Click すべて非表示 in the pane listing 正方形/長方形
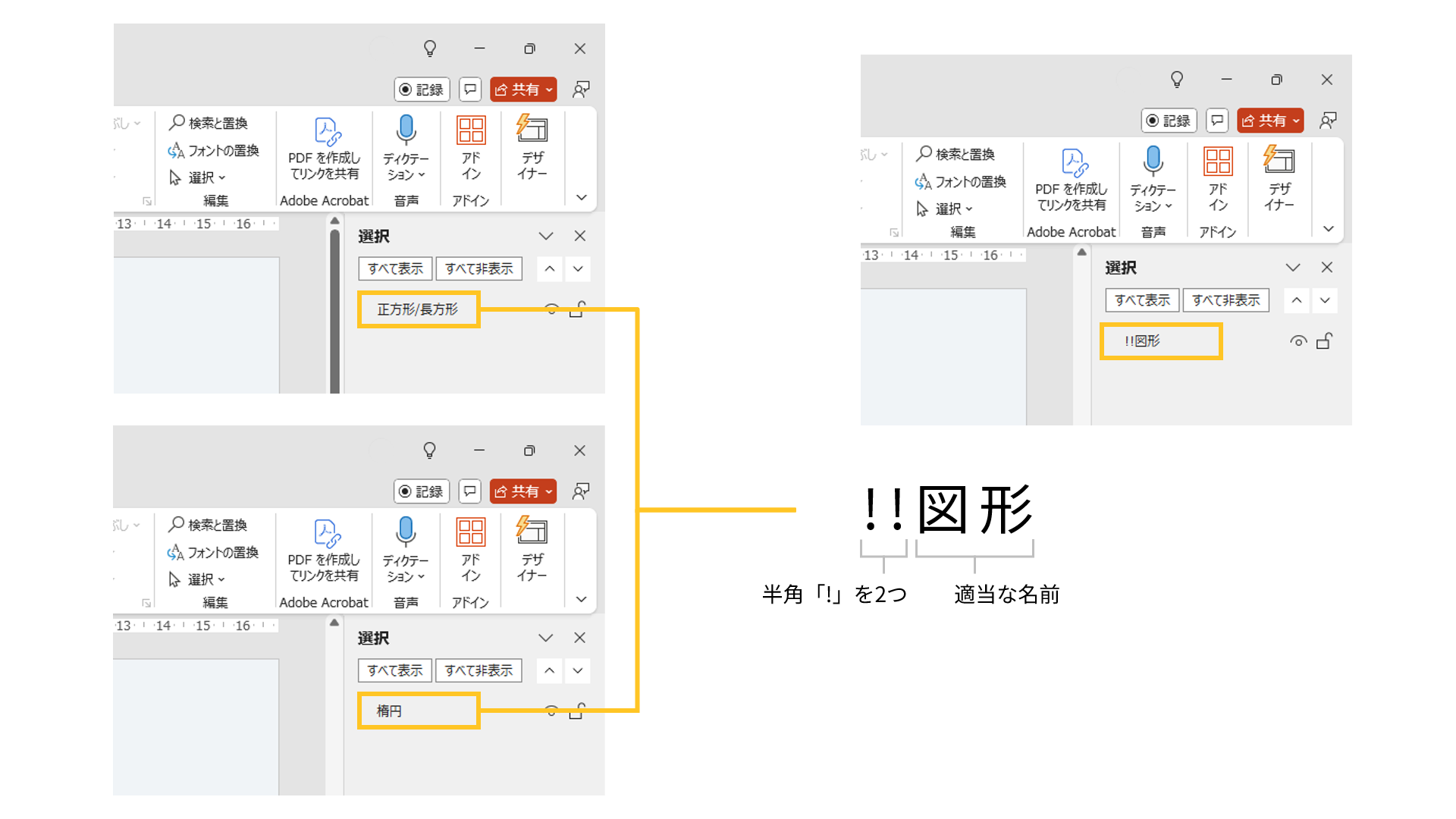 click(479, 268)
